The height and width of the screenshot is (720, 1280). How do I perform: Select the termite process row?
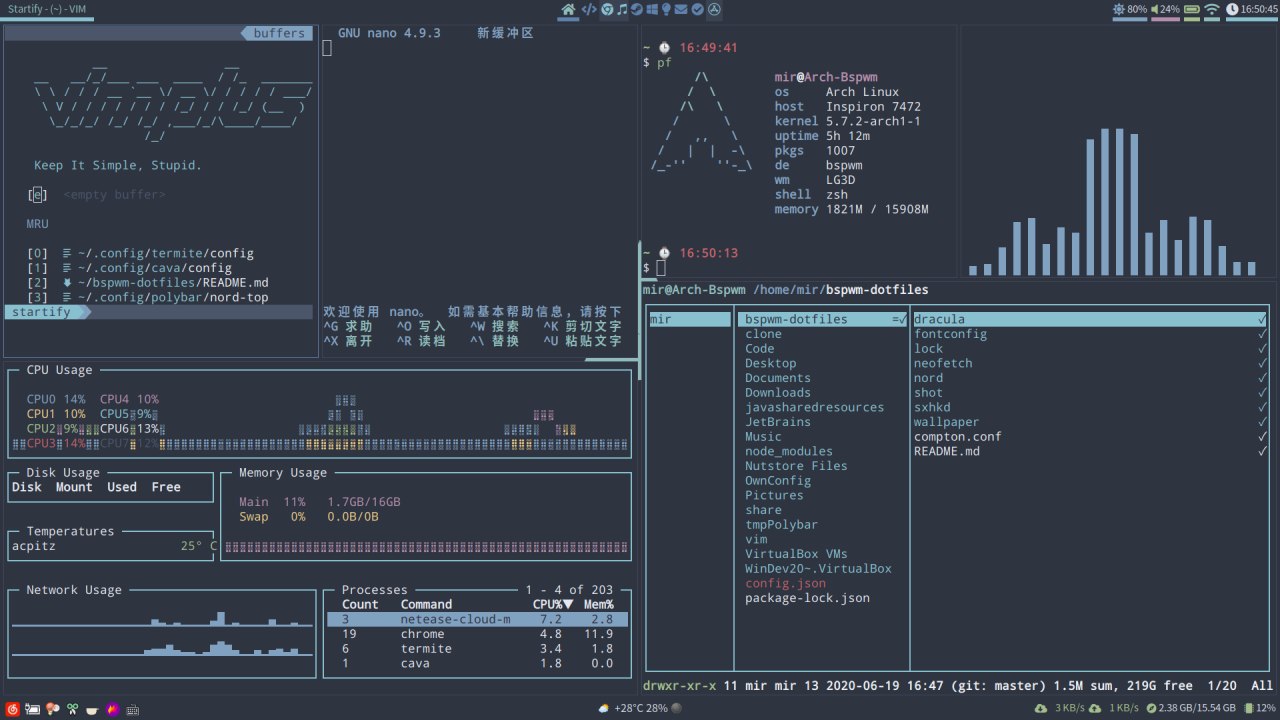(x=478, y=648)
